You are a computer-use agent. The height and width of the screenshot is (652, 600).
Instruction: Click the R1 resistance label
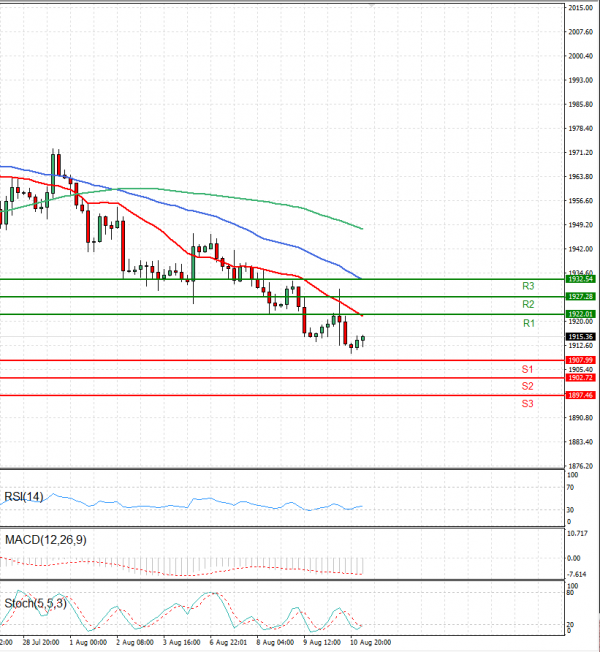[528, 323]
